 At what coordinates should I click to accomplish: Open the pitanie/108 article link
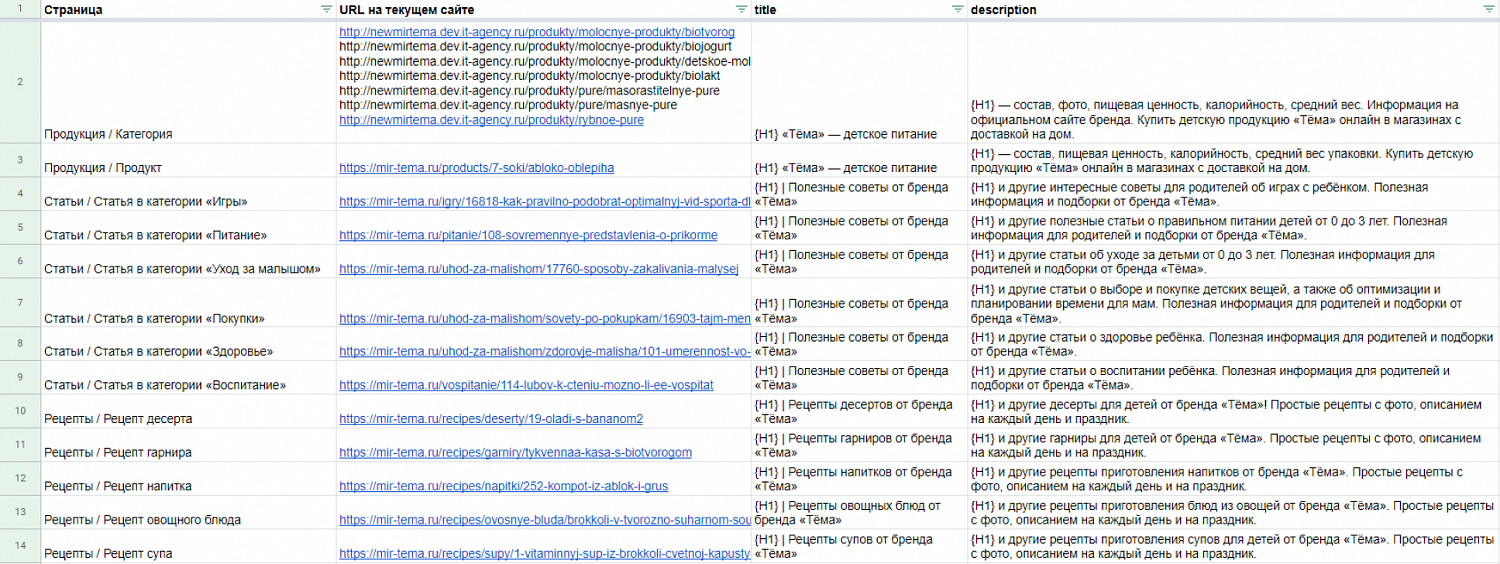pyautogui.click(x=528, y=236)
